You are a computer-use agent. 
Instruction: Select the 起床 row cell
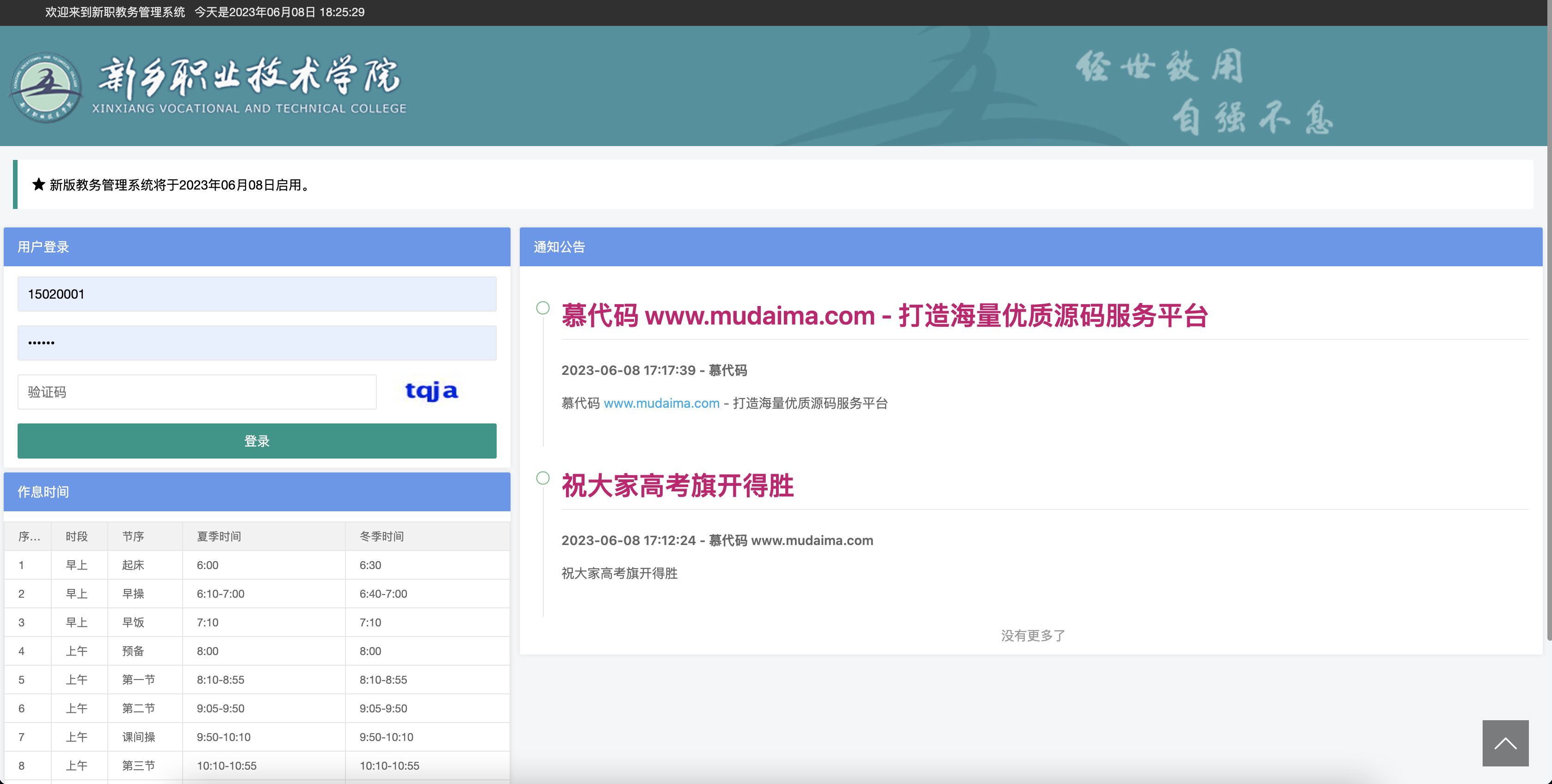[145, 565]
